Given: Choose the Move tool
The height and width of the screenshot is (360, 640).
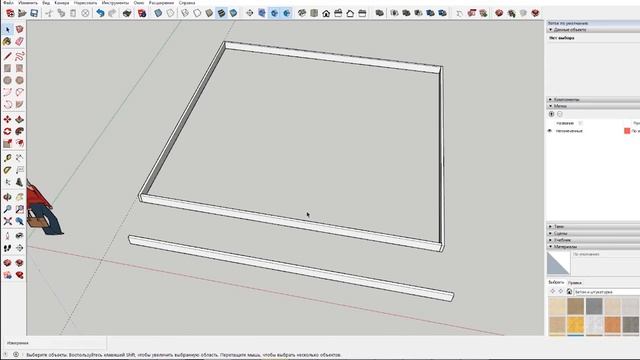Looking at the screenshot, I should click(x=7, y=120).
